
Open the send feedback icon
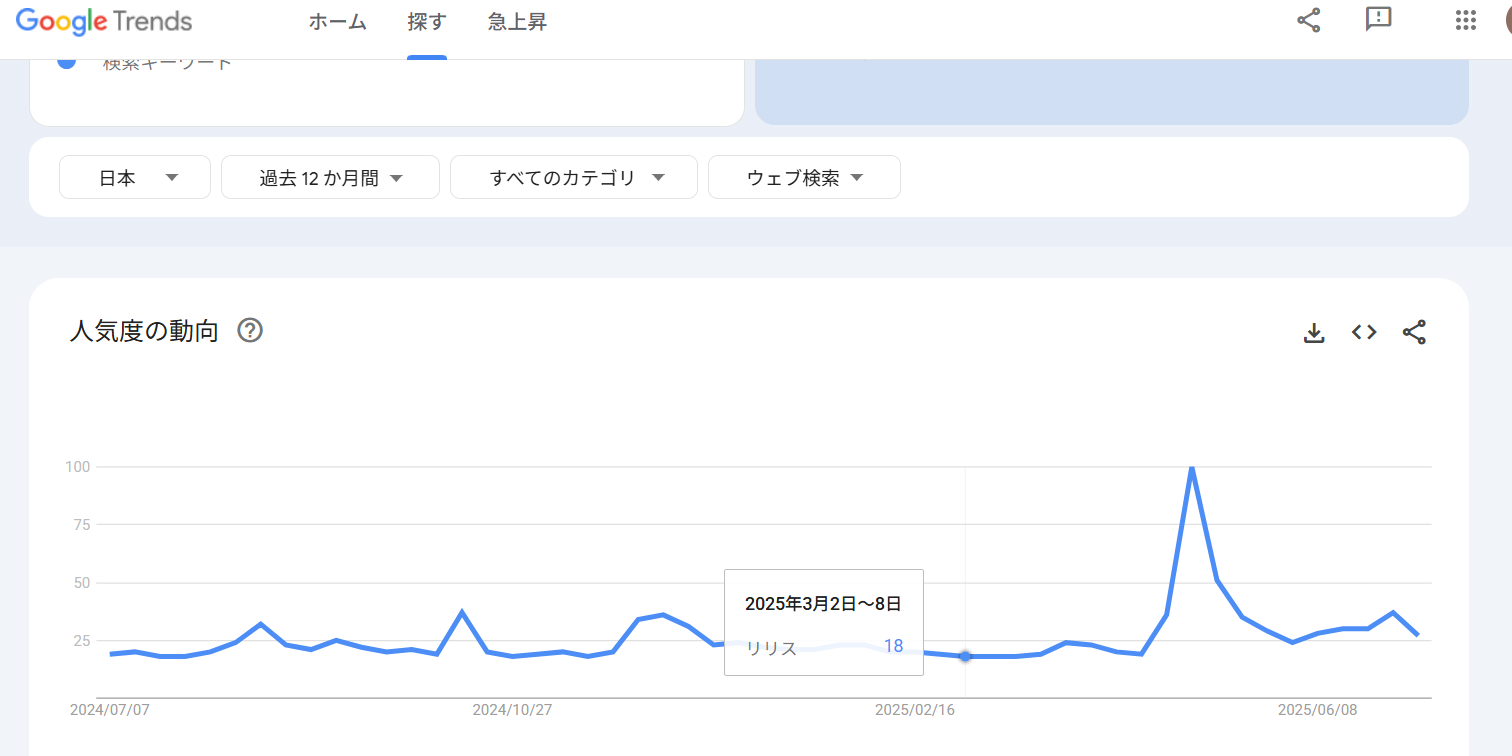(x=1378, y=20)
